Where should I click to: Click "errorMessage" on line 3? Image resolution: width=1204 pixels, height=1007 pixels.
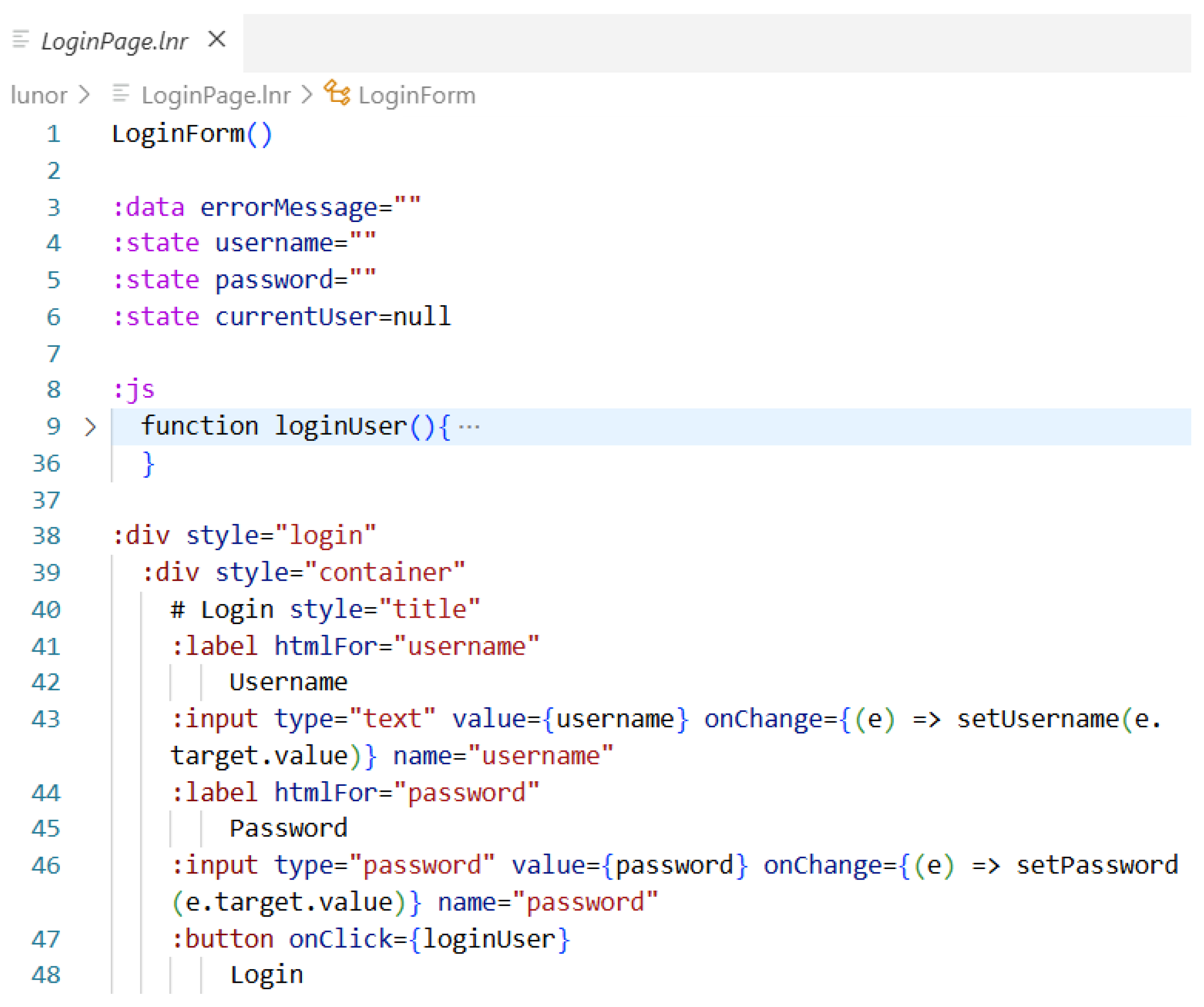point(289,208)
